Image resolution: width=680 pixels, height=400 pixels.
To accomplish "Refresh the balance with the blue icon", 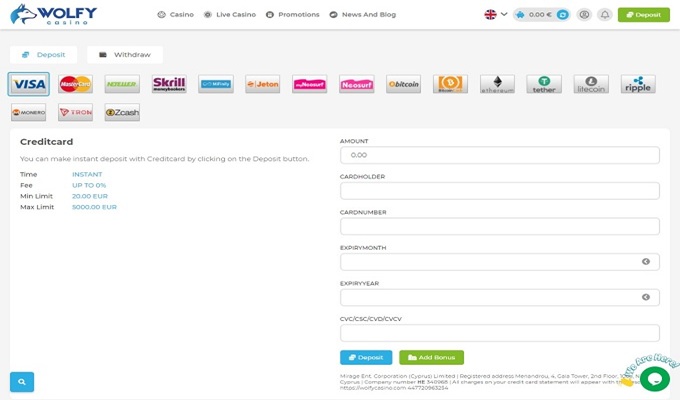I will [562, 15].
